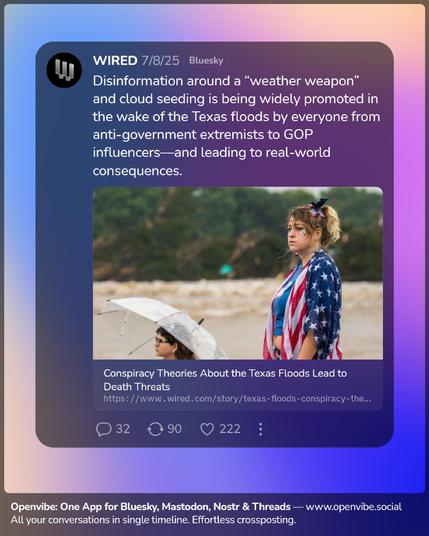Image resolution: width=429 pixels, height=536 pixels.
Task: Select the Bluesky source label
Action: tap(206, 61)
